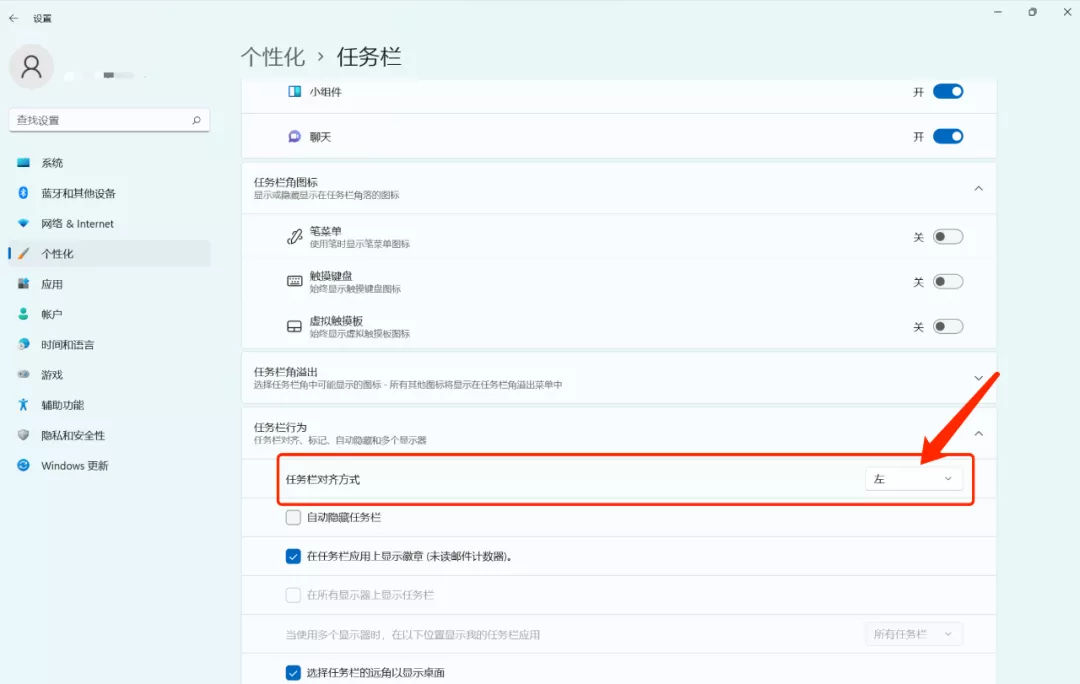Click the 辅助功能 accessibility icon

[23, 404]
